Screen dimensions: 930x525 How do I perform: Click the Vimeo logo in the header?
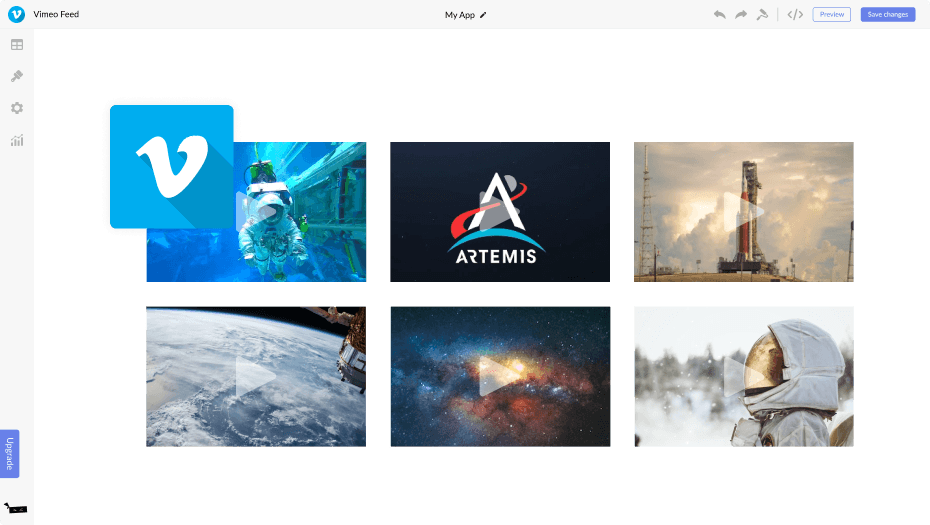click(17, 14)
